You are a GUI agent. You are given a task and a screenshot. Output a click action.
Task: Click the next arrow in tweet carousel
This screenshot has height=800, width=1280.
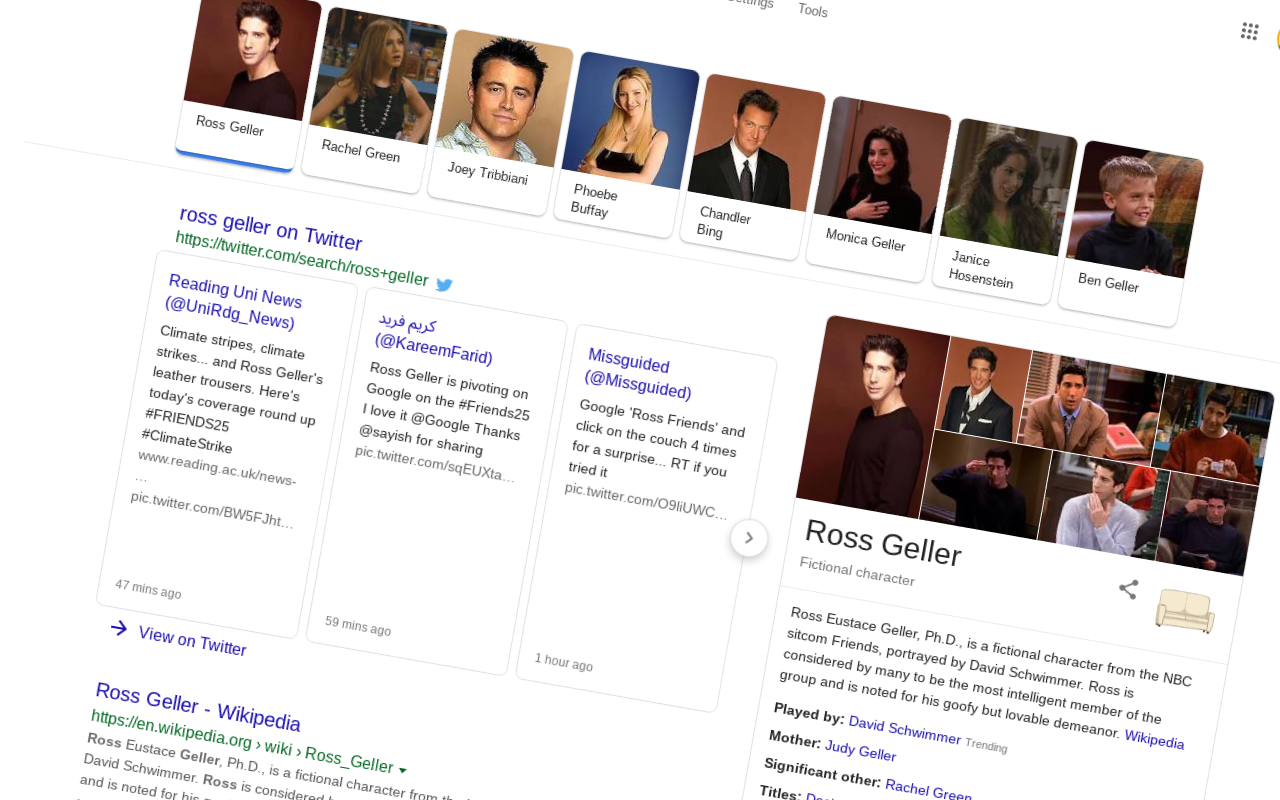(749, 538)
